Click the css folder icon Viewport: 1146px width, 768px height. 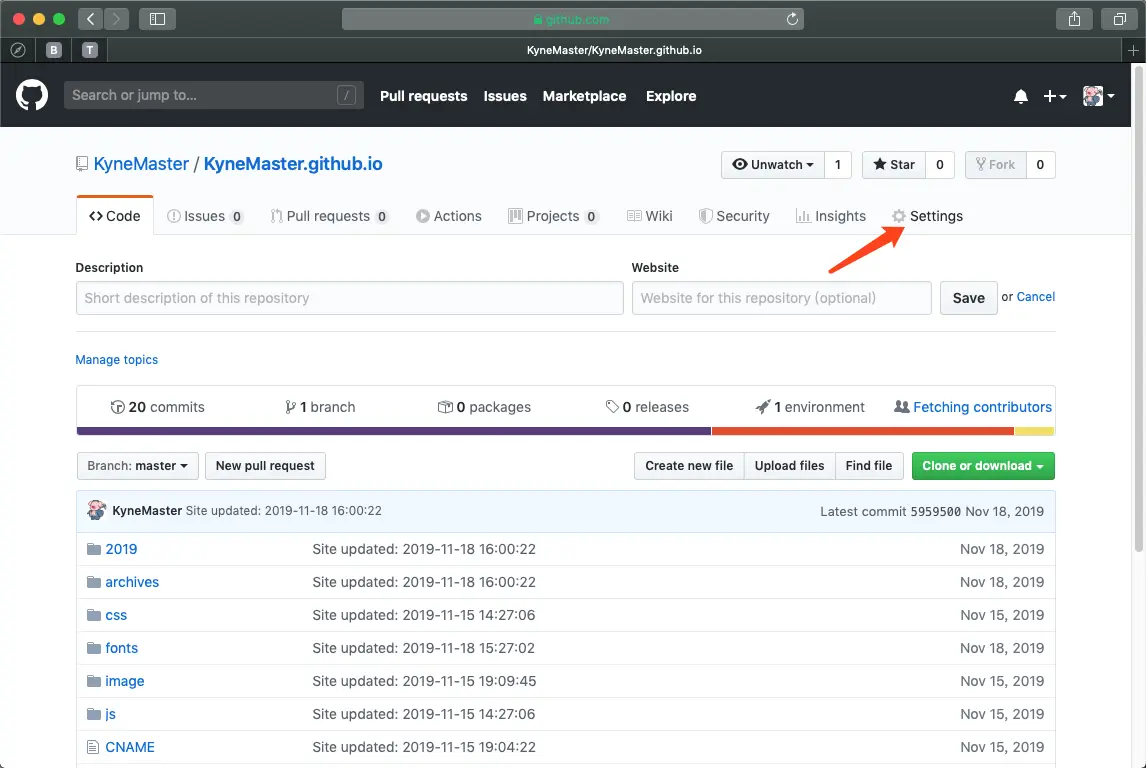click(x=94, y=615)
